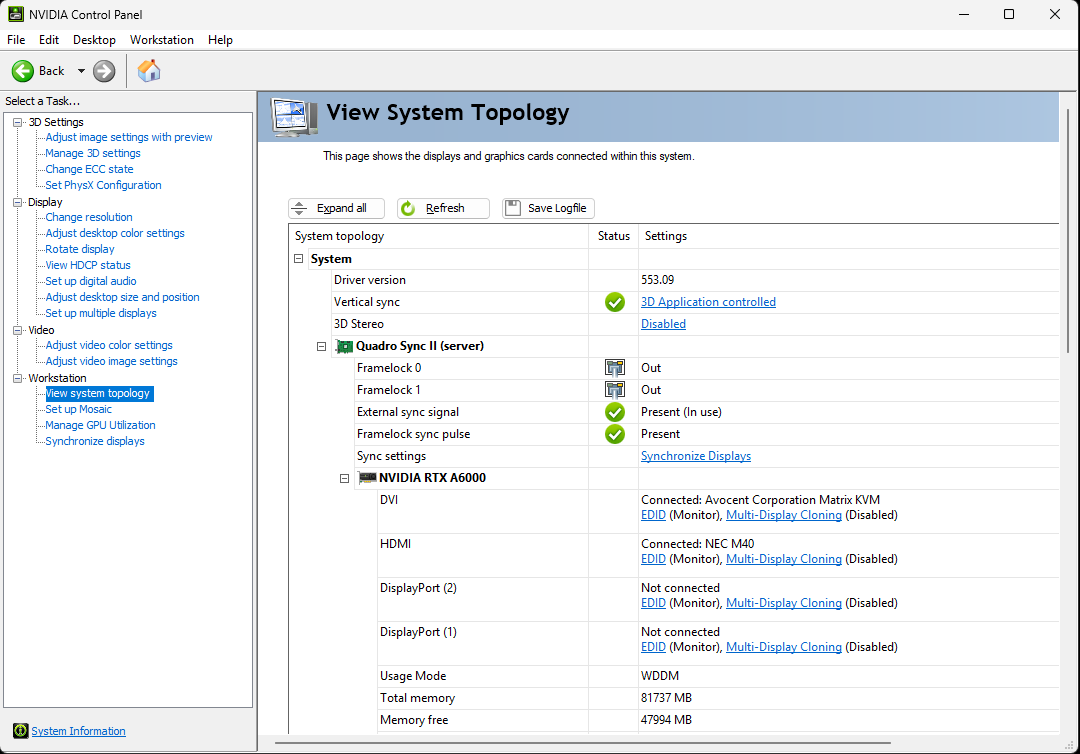Open the Help menu
1080x754 pixels.
pyautogui.click(x=220, y=40)
